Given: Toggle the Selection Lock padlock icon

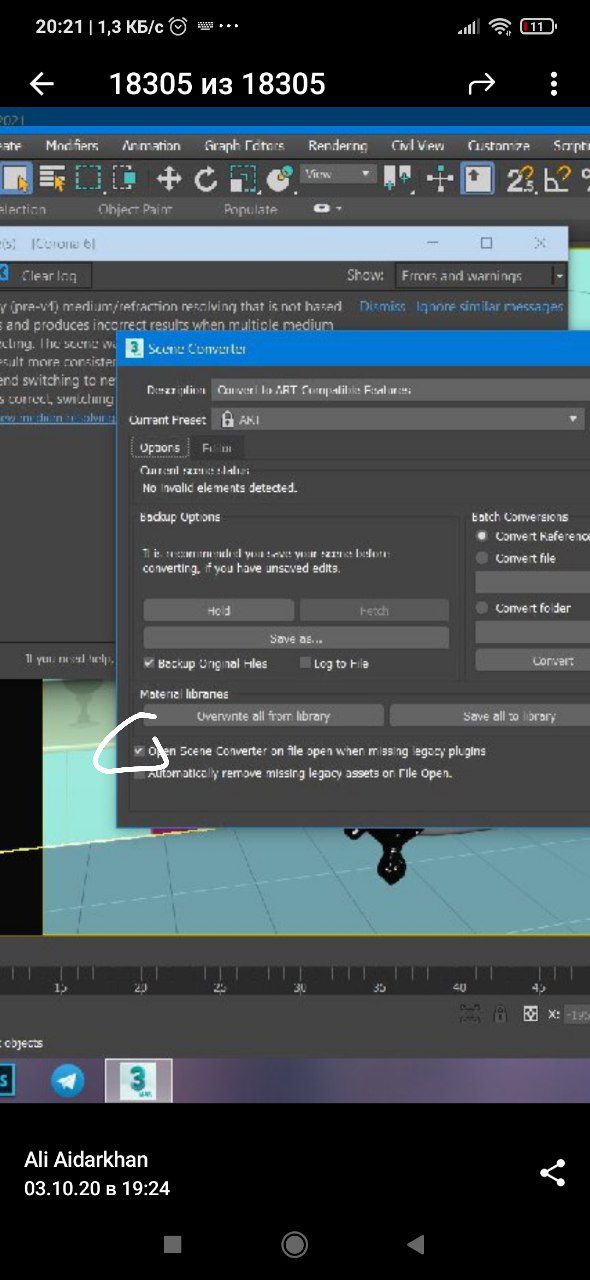Looking at the screenshot, I should coord(499,1014).
